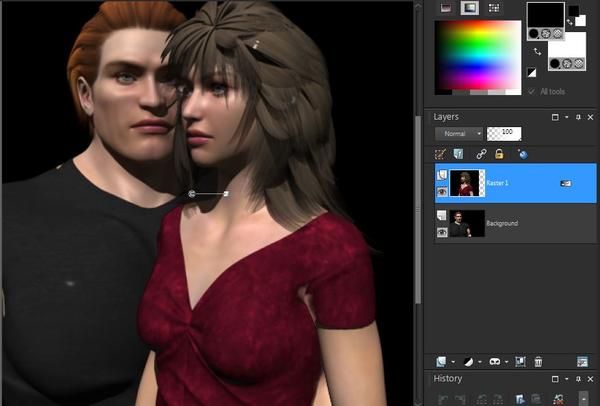Click the Layers panel title

(x=446, y=117)
